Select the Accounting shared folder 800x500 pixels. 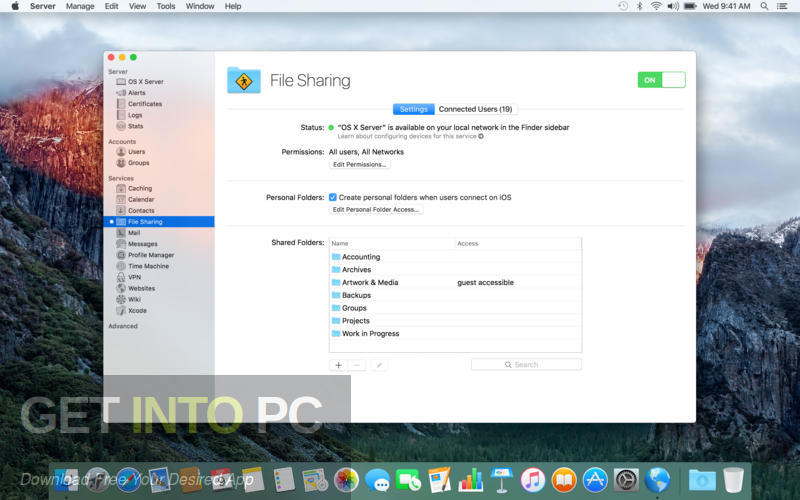point(455,257)
